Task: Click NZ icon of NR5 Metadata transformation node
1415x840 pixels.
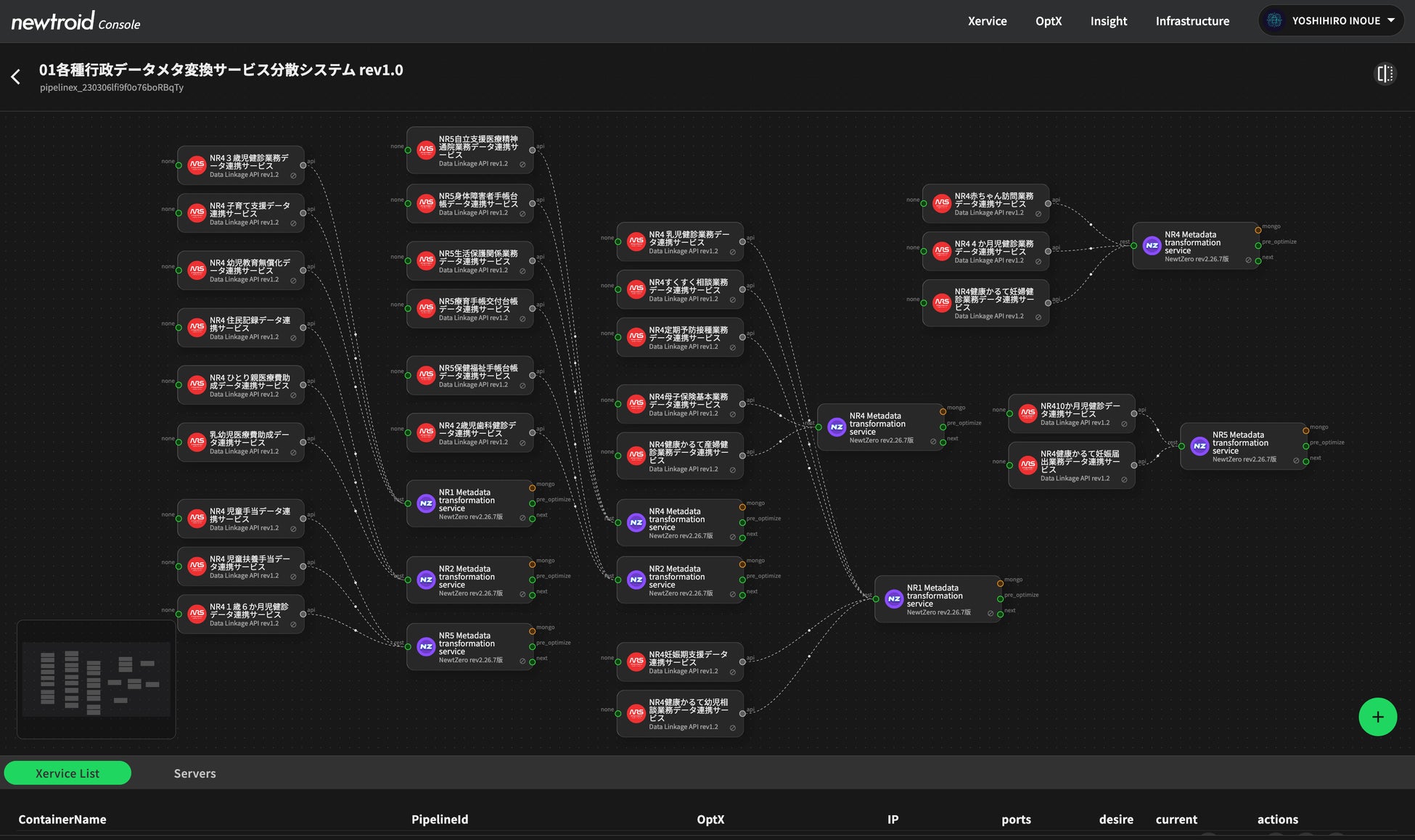Action: coord(426,646)
